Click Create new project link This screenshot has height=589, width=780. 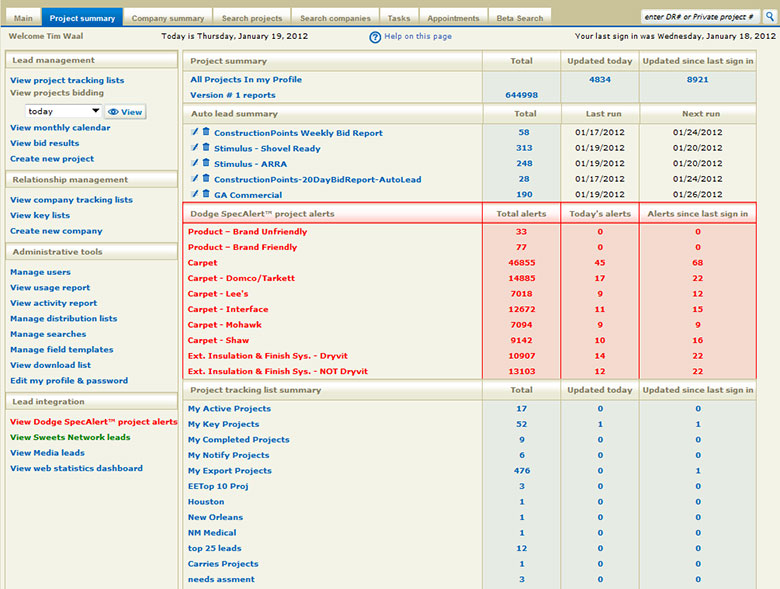[52, 159]
